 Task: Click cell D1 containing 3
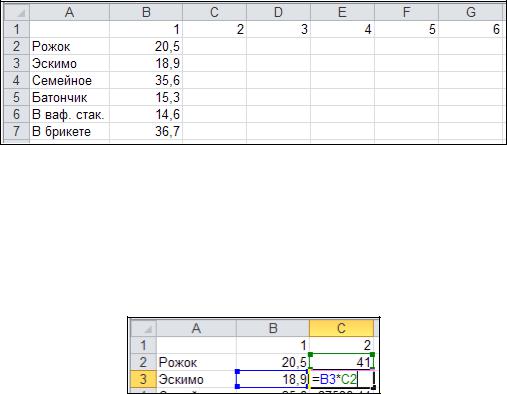[x=278, y=29]
